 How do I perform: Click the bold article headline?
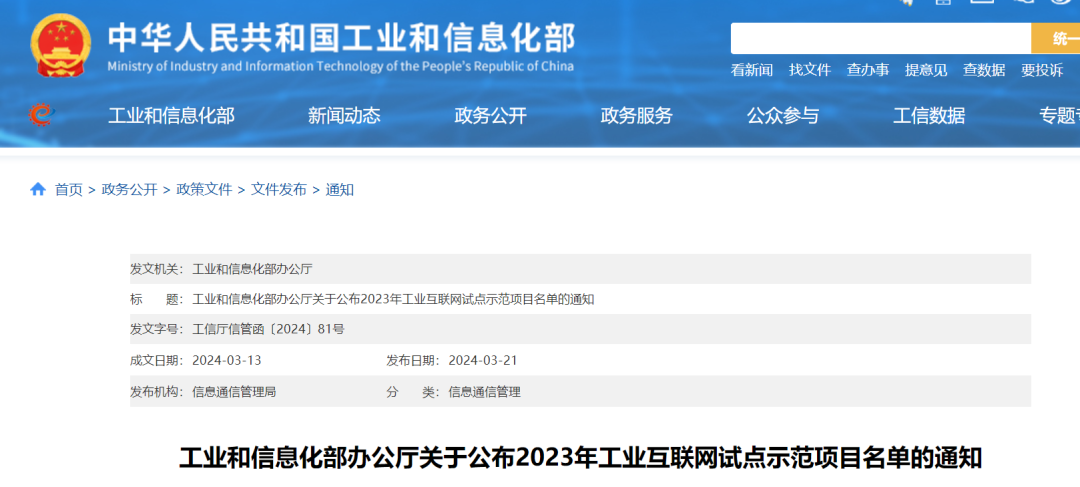pyautogui.click(x=581, y=458)
